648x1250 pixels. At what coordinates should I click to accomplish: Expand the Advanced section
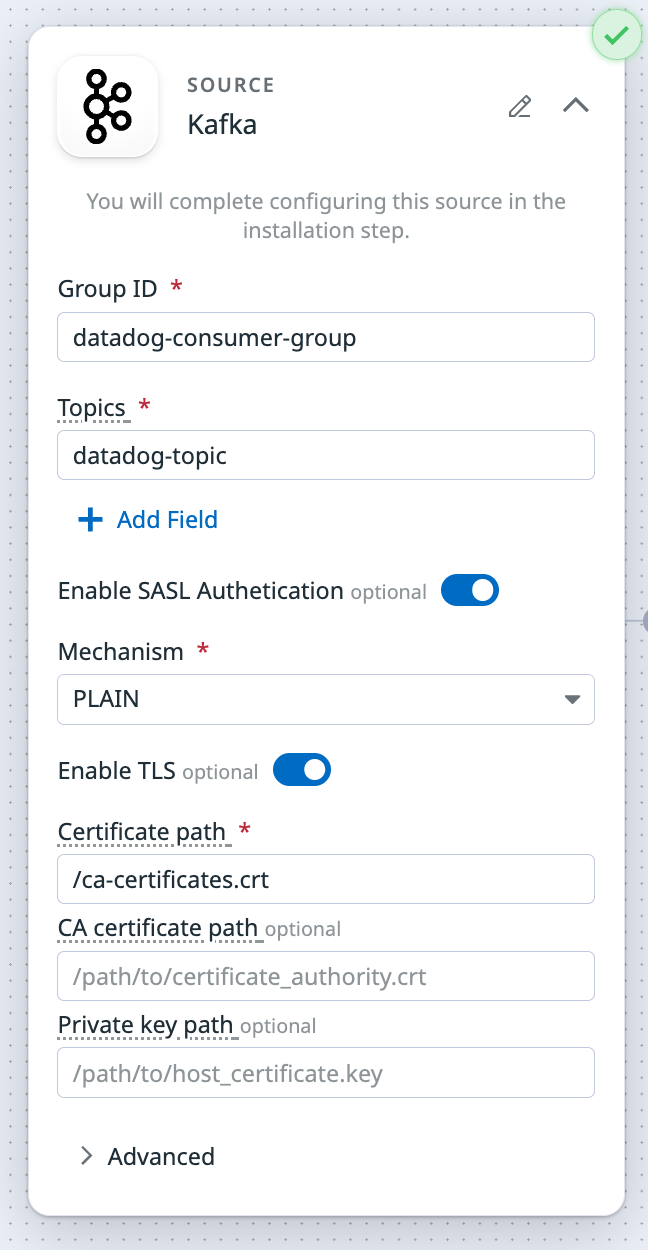pyautogui.click(x=147, y=1156)
